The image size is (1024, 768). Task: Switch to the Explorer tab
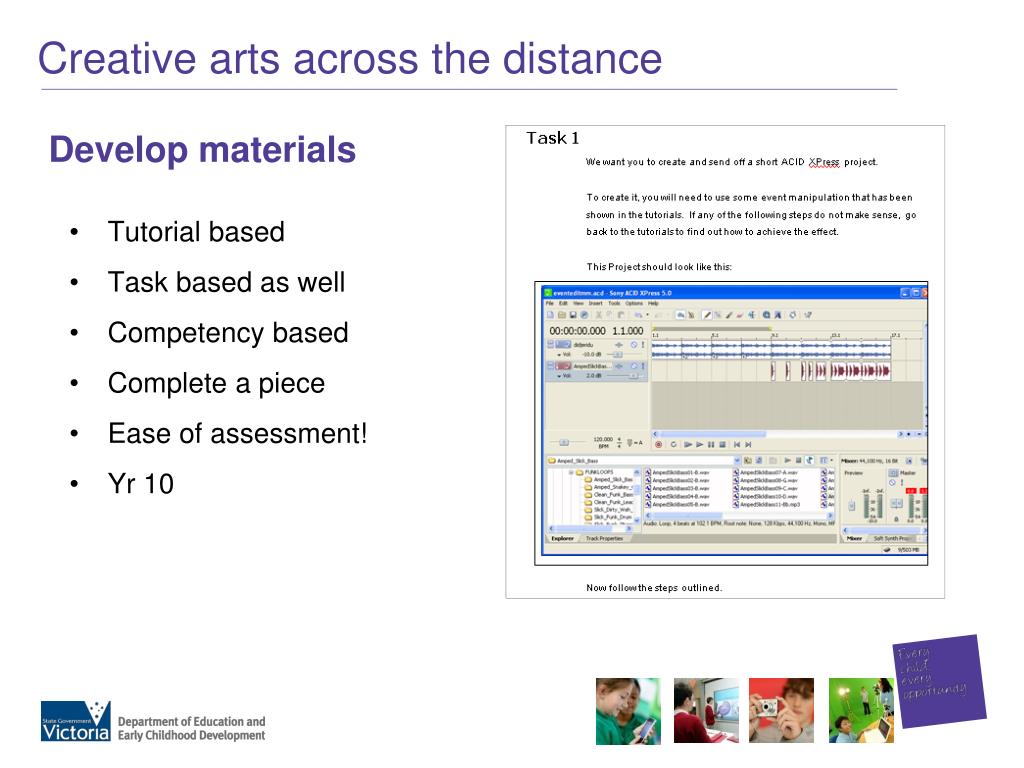coord(562,539)
